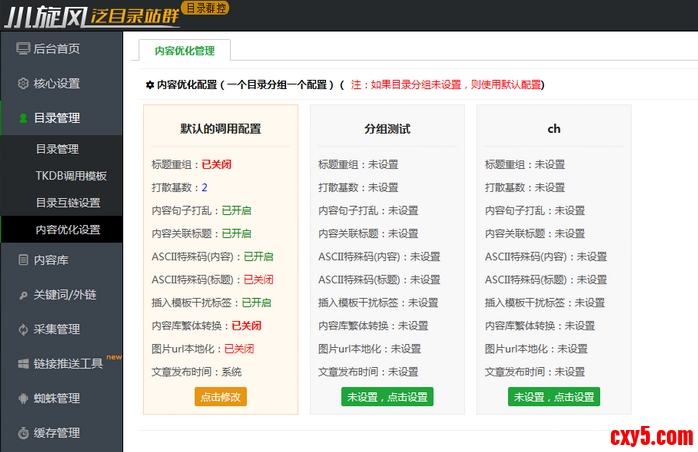Click 未设置，点击设置 under 分组测试
Image resolution: width=698 pixels, height=452 pixels.
point(387,397)
